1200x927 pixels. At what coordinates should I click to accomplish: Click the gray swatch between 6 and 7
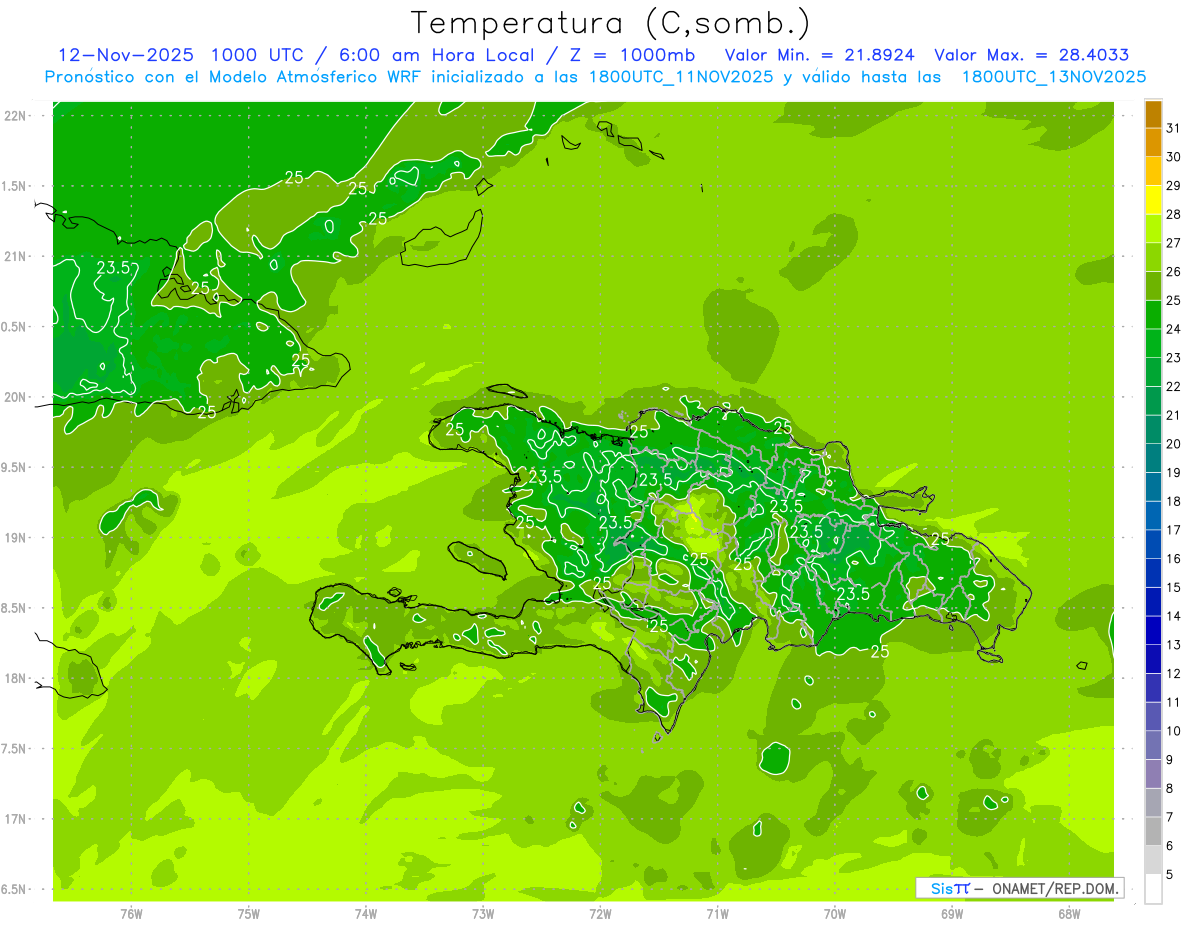click(x=1153, y=832)
